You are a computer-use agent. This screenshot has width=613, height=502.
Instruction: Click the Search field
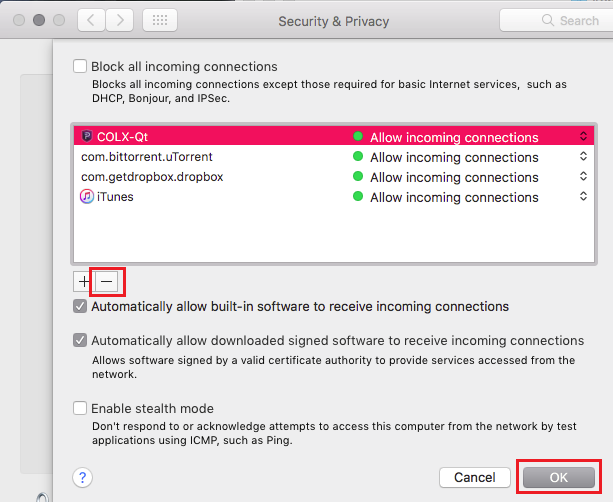pos(555,20)
